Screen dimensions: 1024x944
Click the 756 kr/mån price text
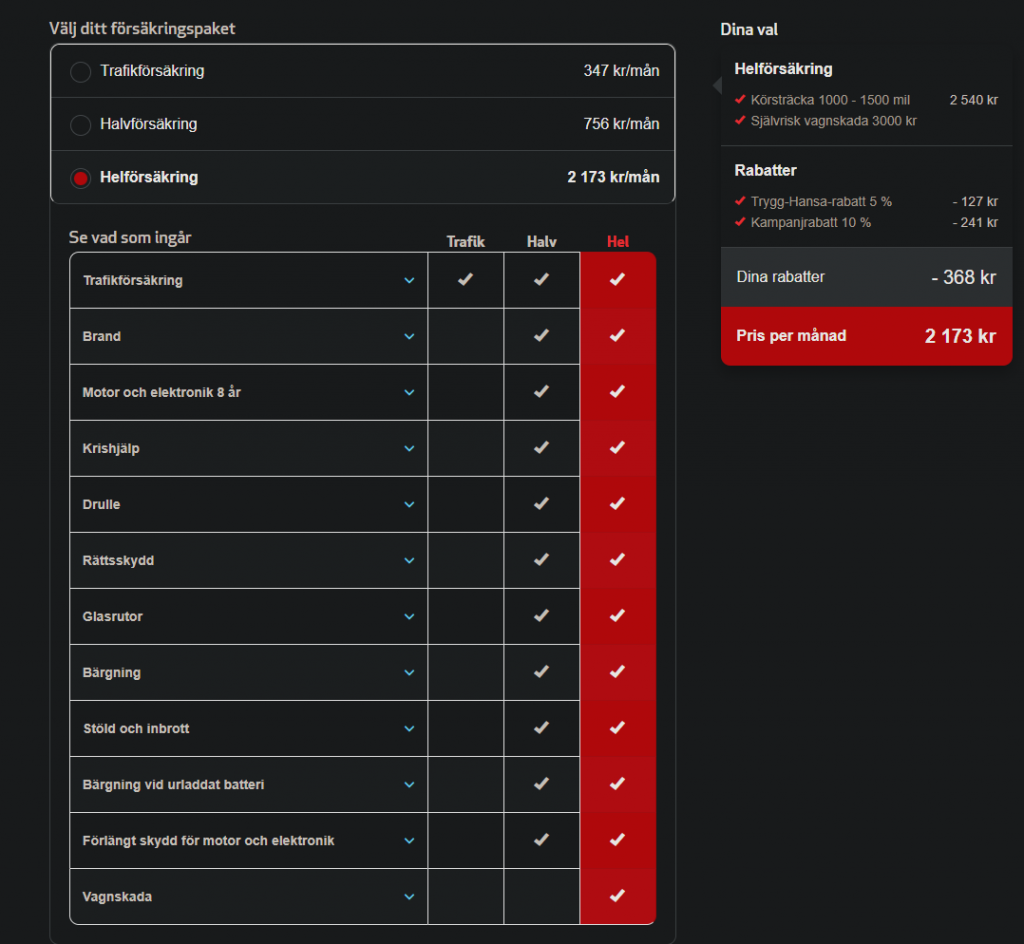[x=621, y=124]
